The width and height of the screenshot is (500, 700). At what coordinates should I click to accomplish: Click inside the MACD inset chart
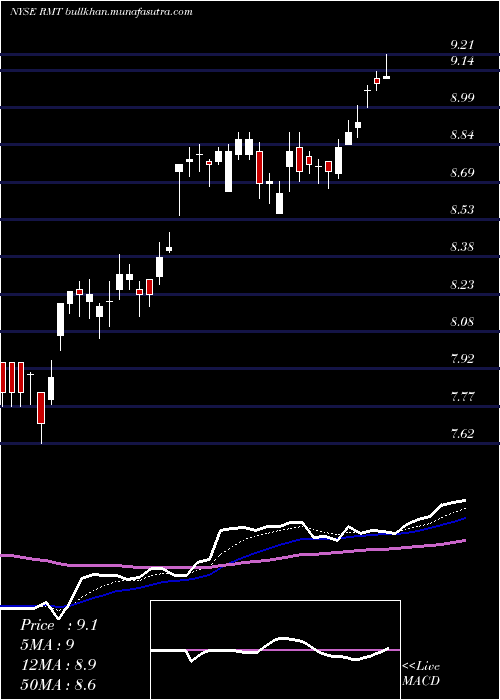point(275,650)
